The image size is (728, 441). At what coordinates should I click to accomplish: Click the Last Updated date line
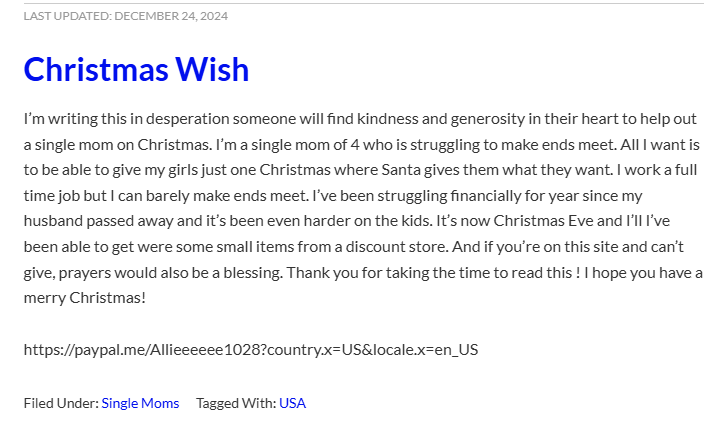click(126, 16)
